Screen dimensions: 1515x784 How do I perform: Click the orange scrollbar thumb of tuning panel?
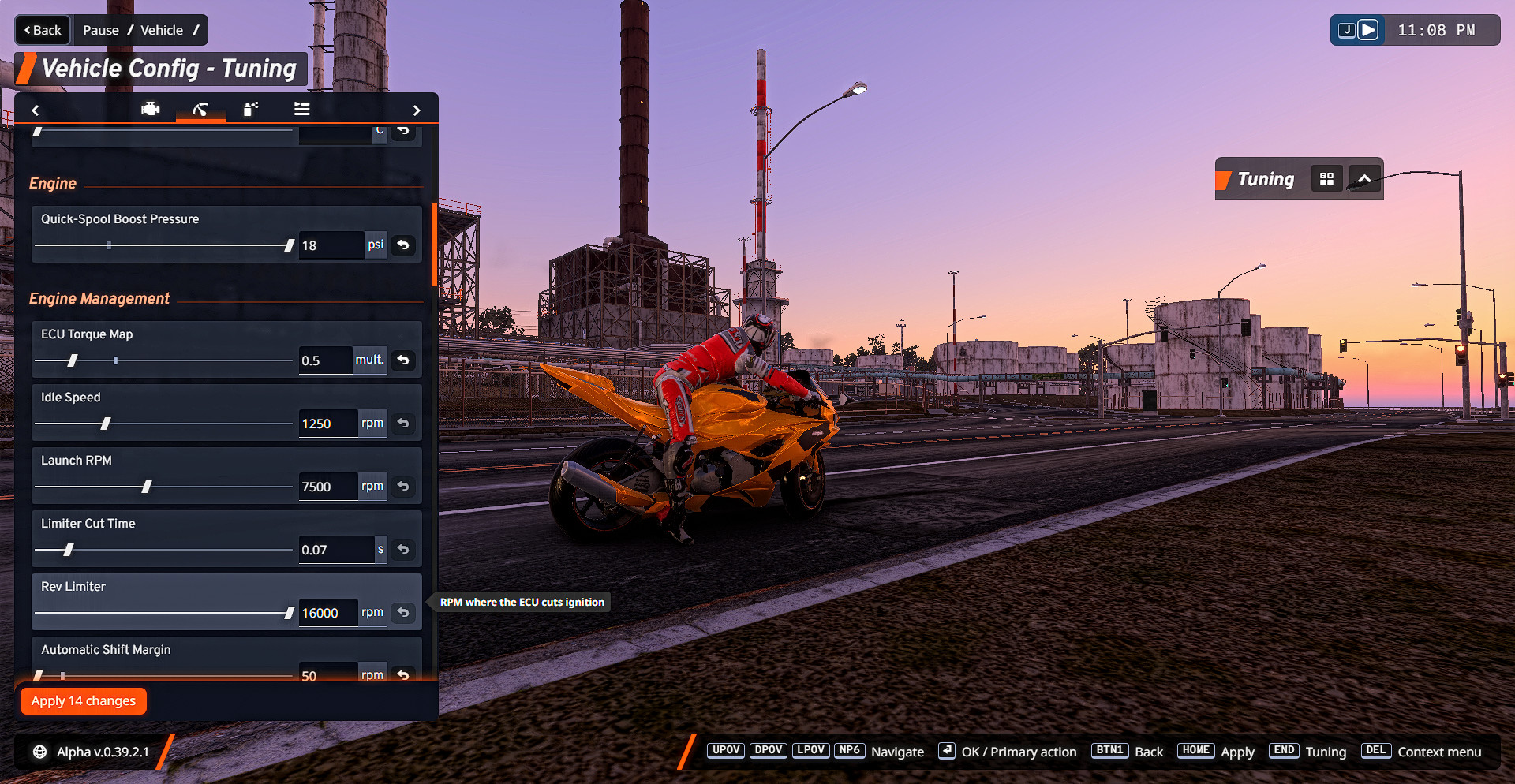[434, 245]
